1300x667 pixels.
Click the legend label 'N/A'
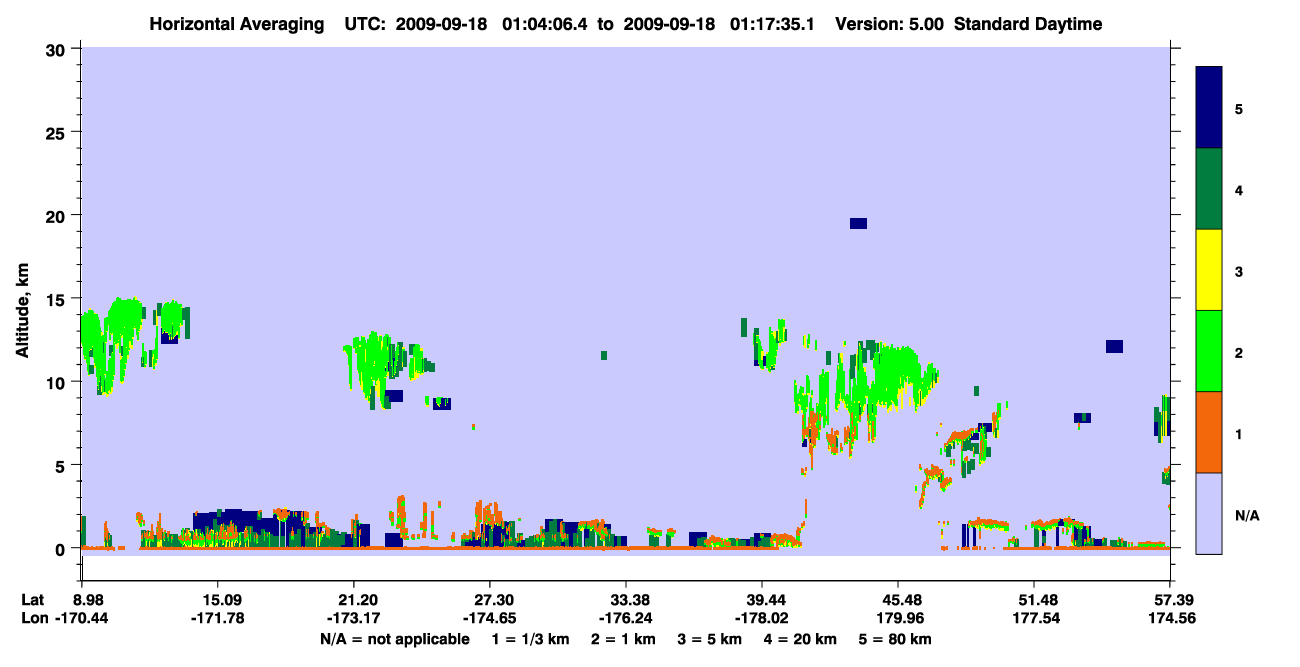[x=1246, y=515]
